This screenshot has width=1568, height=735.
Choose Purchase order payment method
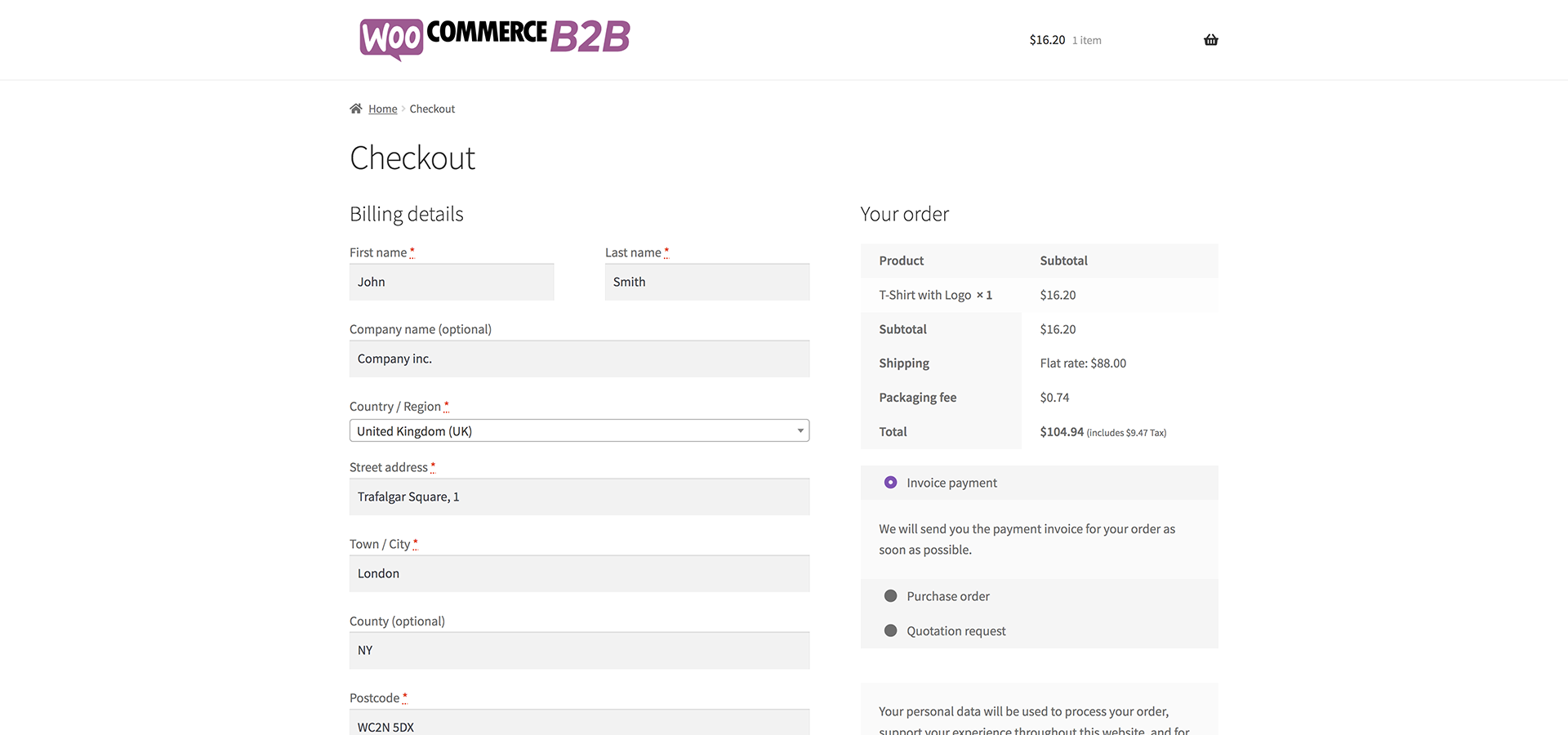click(x=890, y=596)
